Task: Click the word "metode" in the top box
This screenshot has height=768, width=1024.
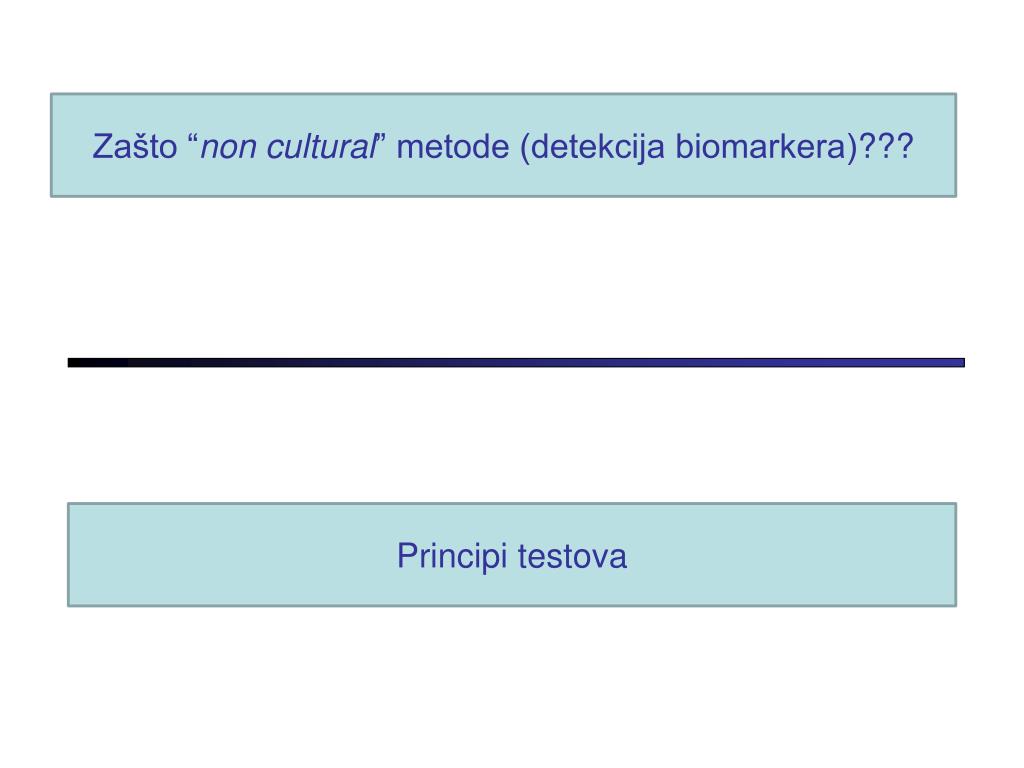Action: coord(453,146)
